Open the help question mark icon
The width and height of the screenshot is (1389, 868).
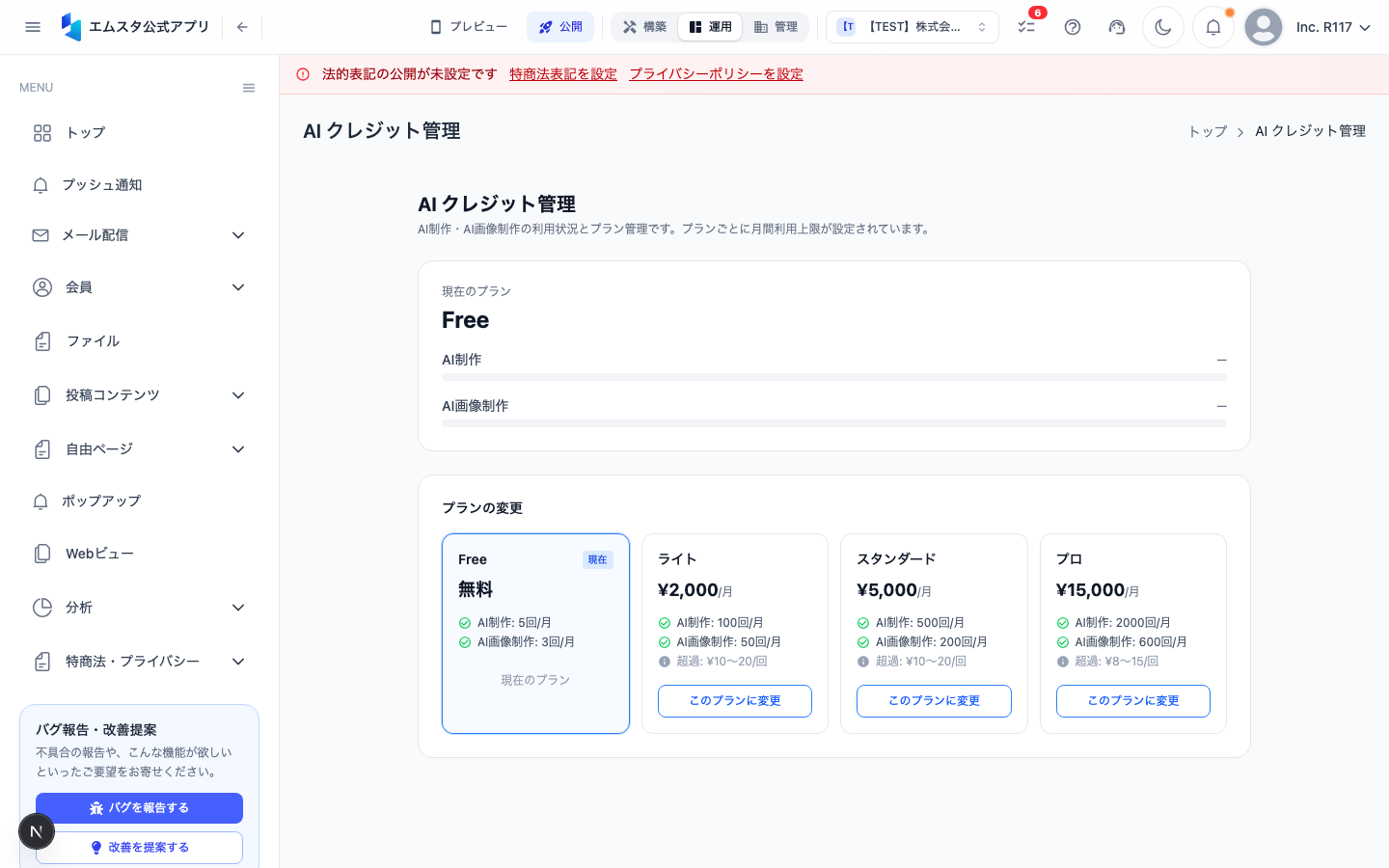(1073, 27)
